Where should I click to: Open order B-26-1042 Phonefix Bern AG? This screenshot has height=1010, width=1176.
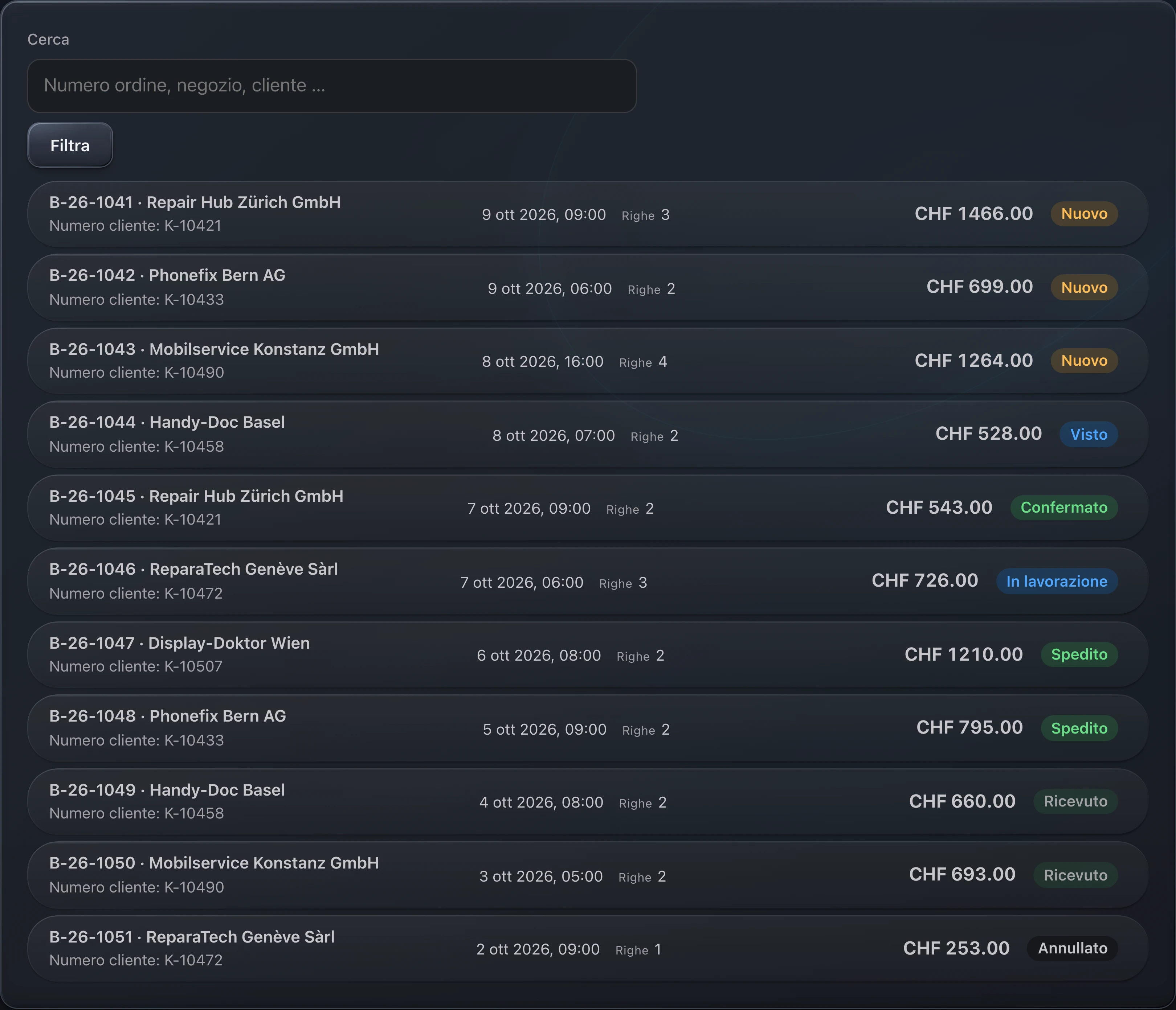[x=587, y=287]
